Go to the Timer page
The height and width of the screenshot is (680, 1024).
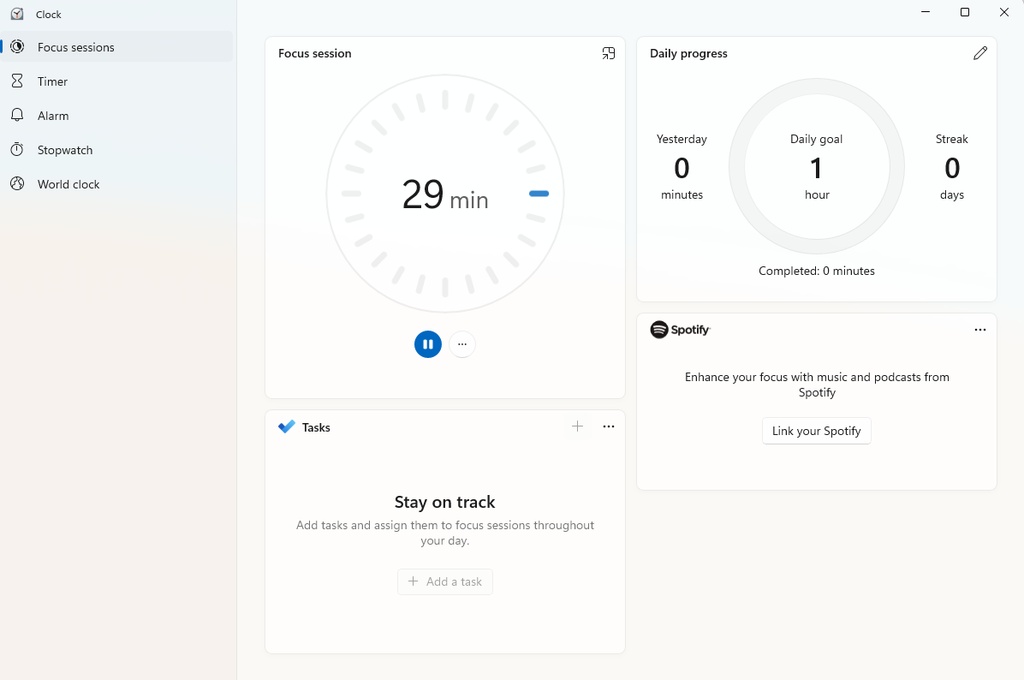pos(118,81)
